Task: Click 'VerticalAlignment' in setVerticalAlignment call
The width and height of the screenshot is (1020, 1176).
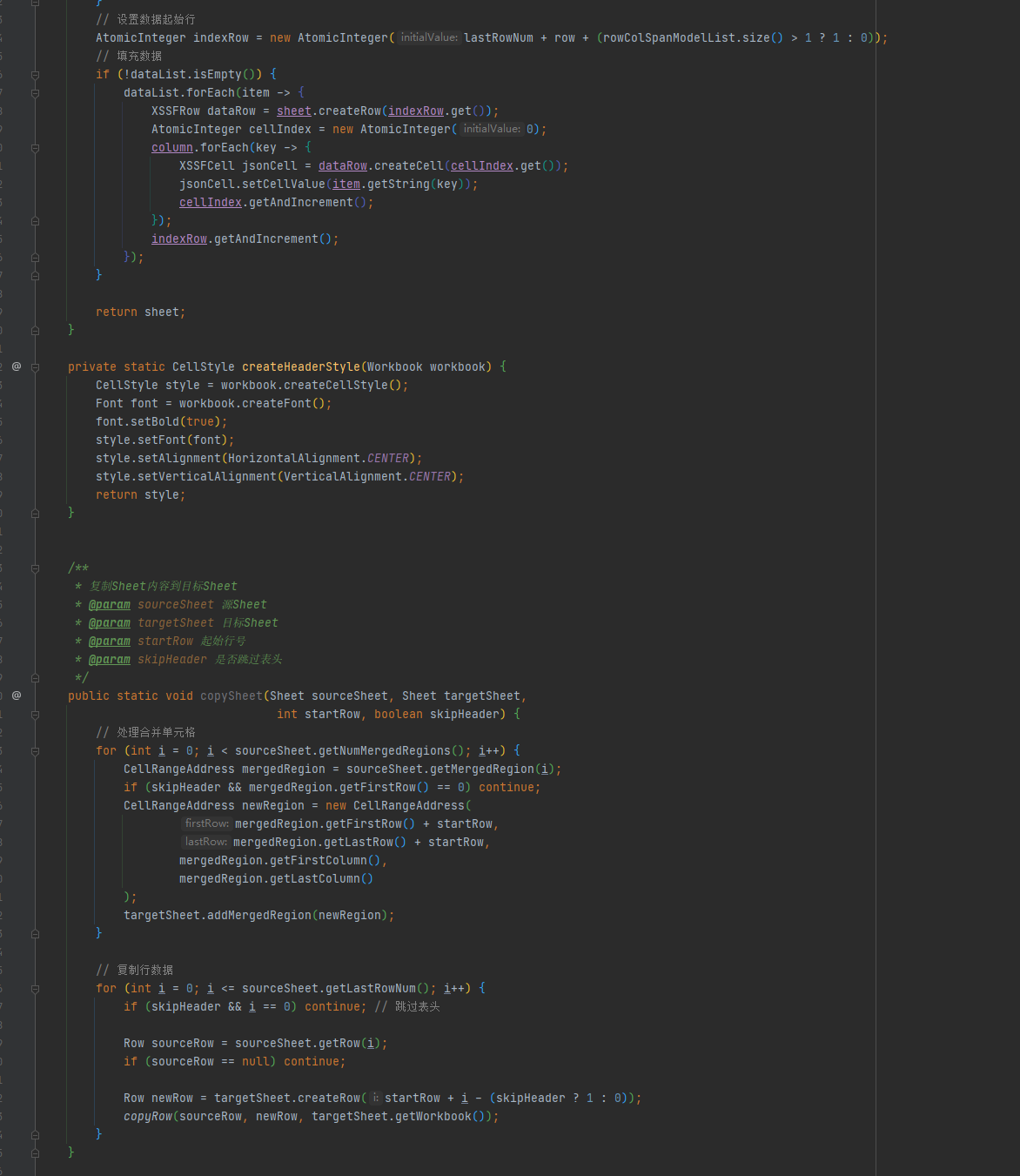Action: (343, 477)
